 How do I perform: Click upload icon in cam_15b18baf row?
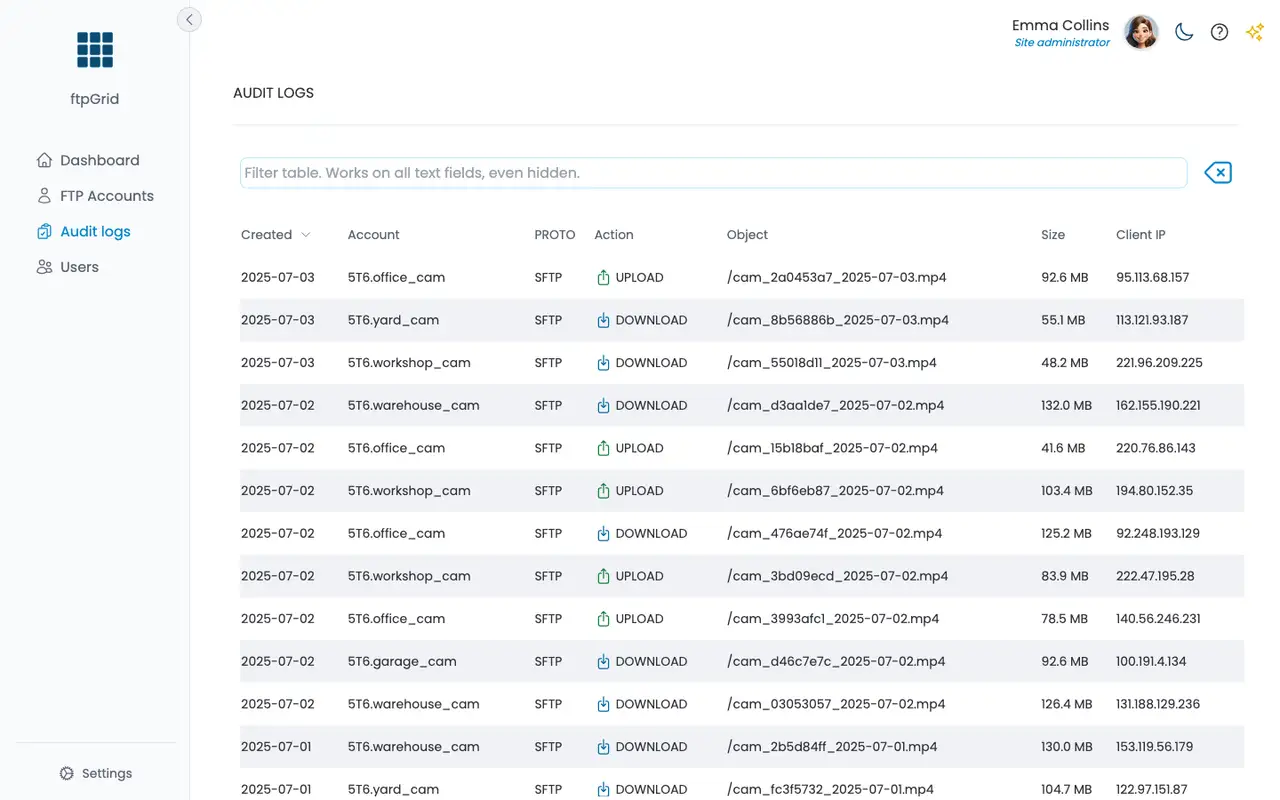(603, 448)
